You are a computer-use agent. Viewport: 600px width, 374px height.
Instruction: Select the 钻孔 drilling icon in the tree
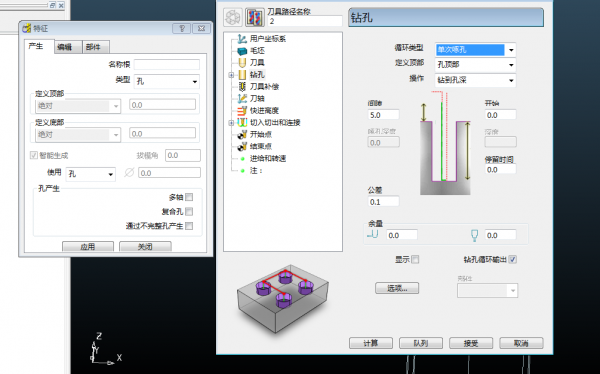242,75
